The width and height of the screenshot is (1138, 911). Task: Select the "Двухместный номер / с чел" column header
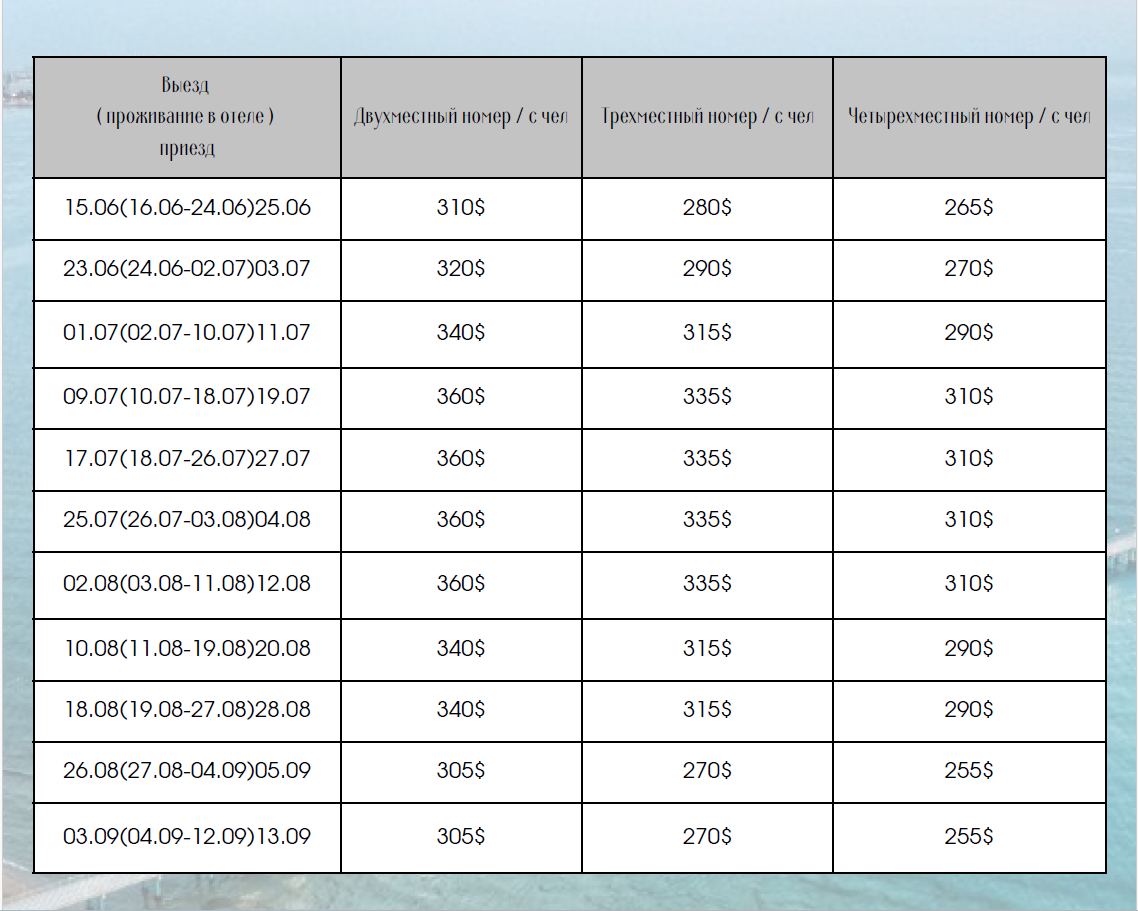click(460, 117)
